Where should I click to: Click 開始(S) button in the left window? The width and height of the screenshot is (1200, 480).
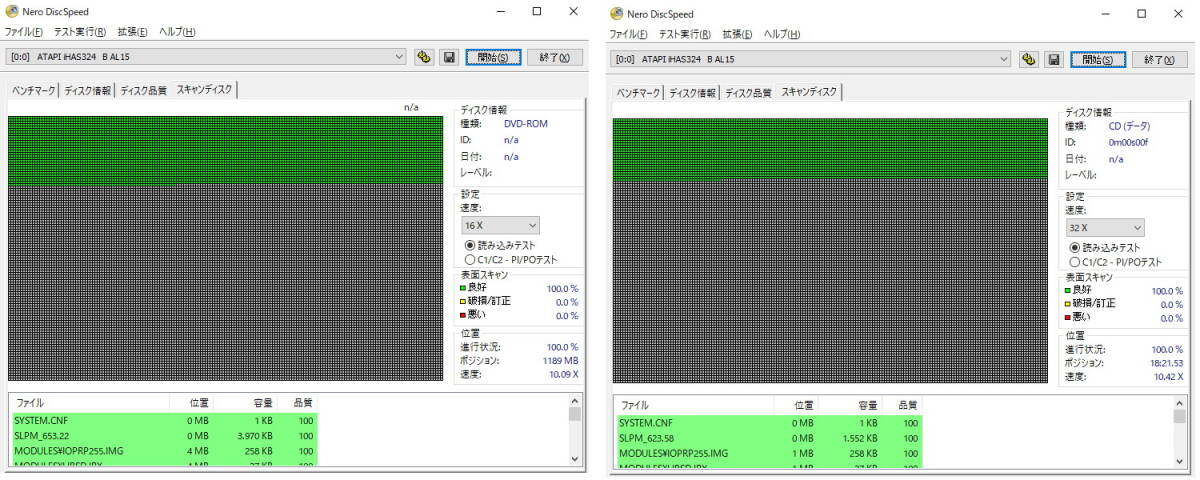point(493,57)
